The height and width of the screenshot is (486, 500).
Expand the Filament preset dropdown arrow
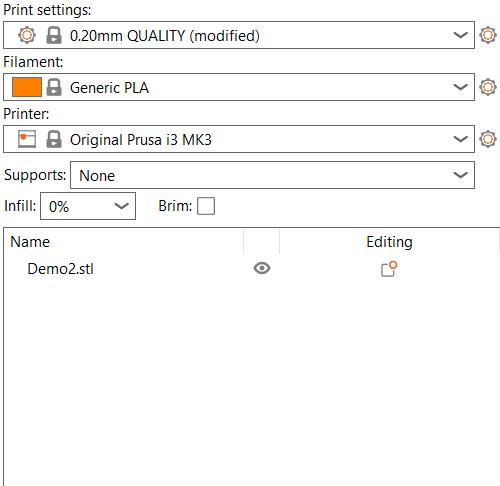[460, 87]
